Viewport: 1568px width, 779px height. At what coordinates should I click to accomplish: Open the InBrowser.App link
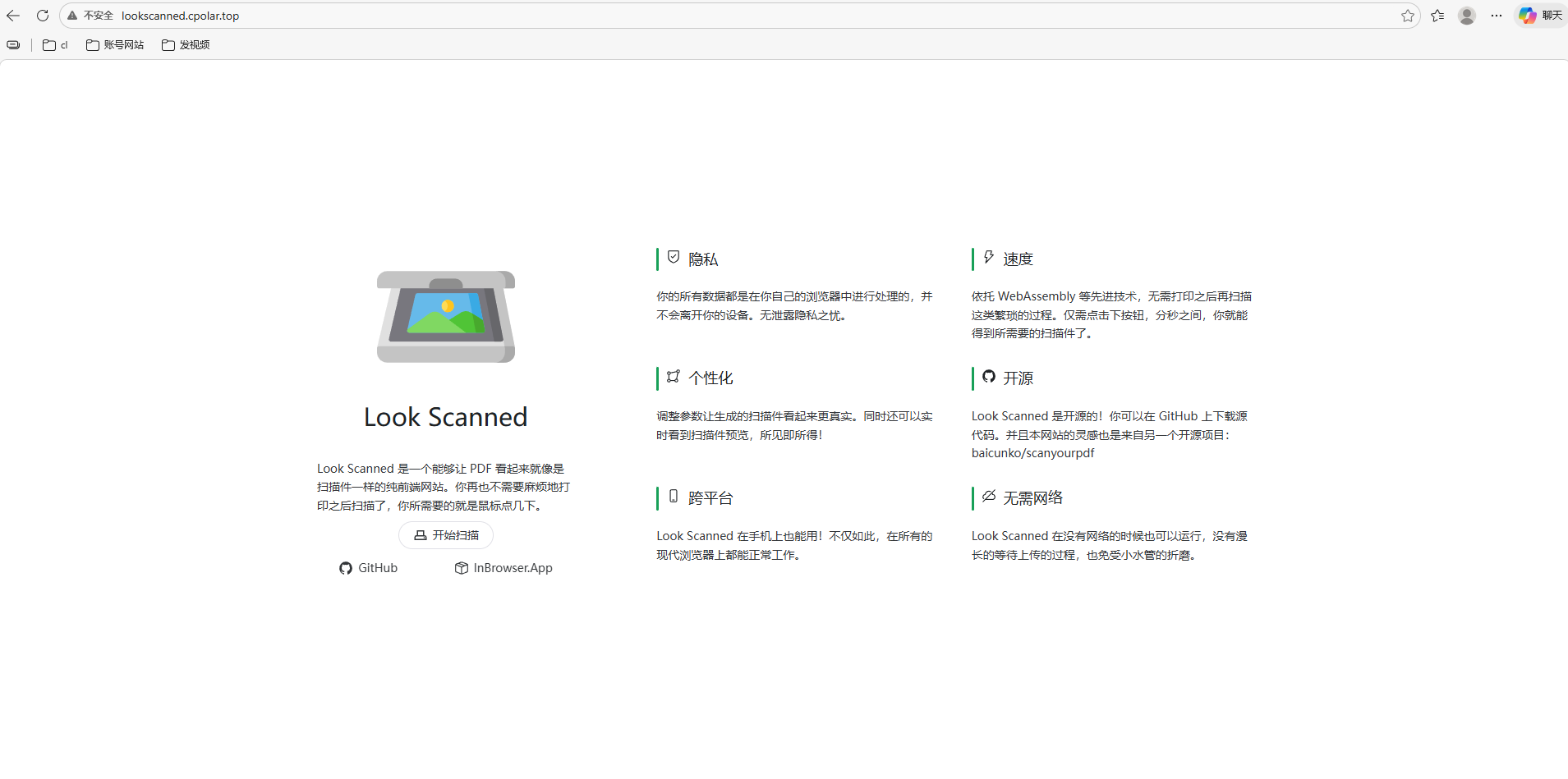click(x=504, y=568)
